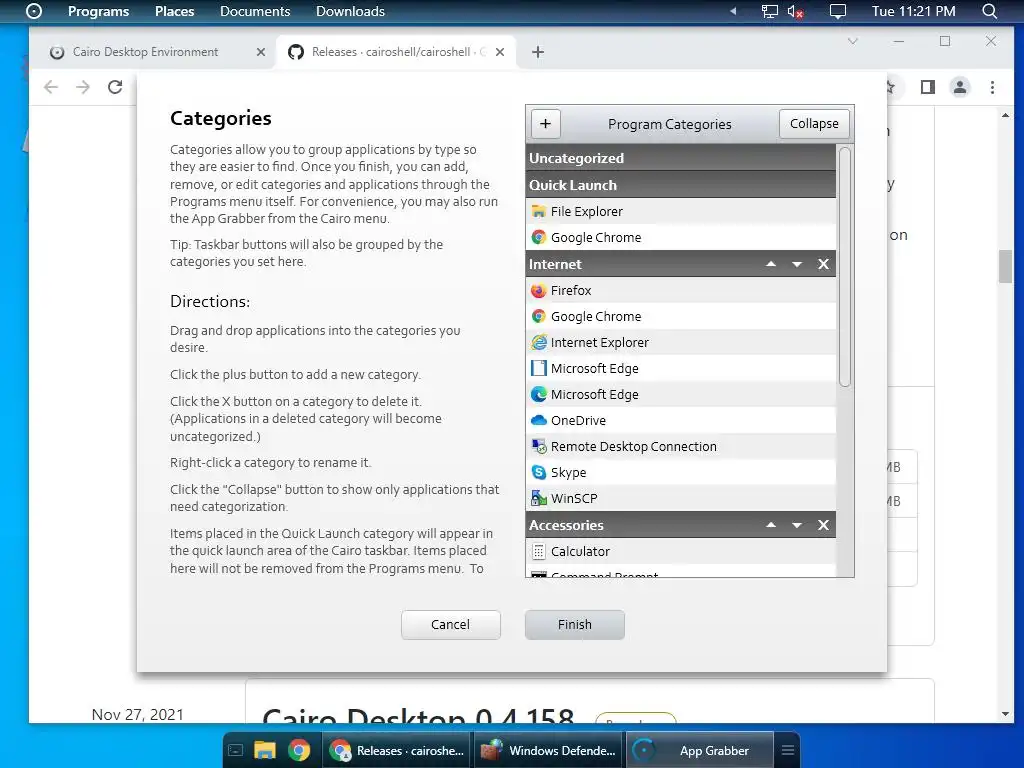Move the Accessories category down

coord(797,525)
